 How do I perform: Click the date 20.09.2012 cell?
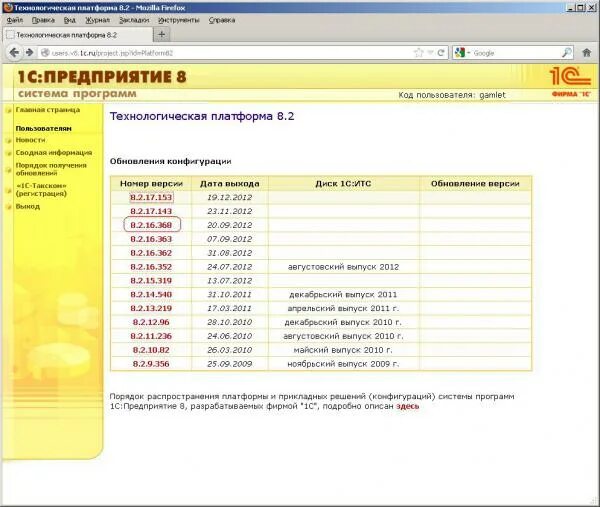pos(230,225)
